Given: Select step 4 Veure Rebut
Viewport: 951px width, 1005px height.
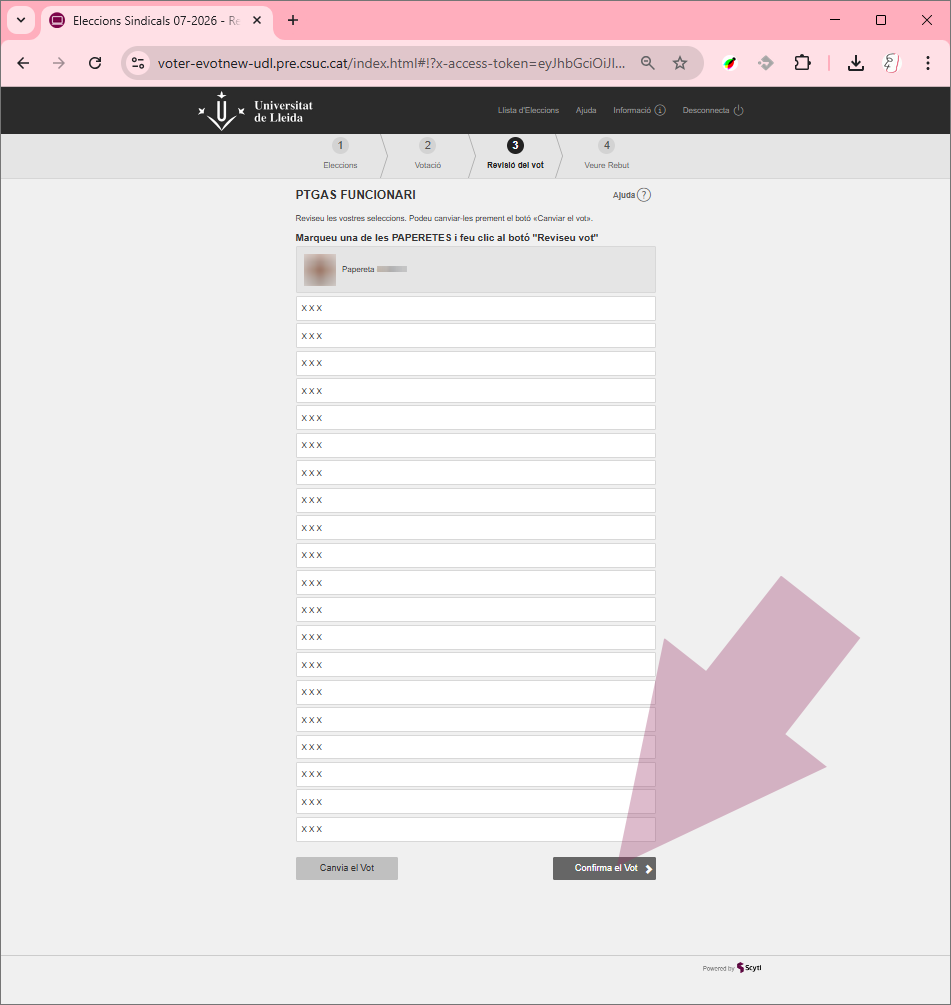Looking at the screenshot, I should tap(606, 154).
